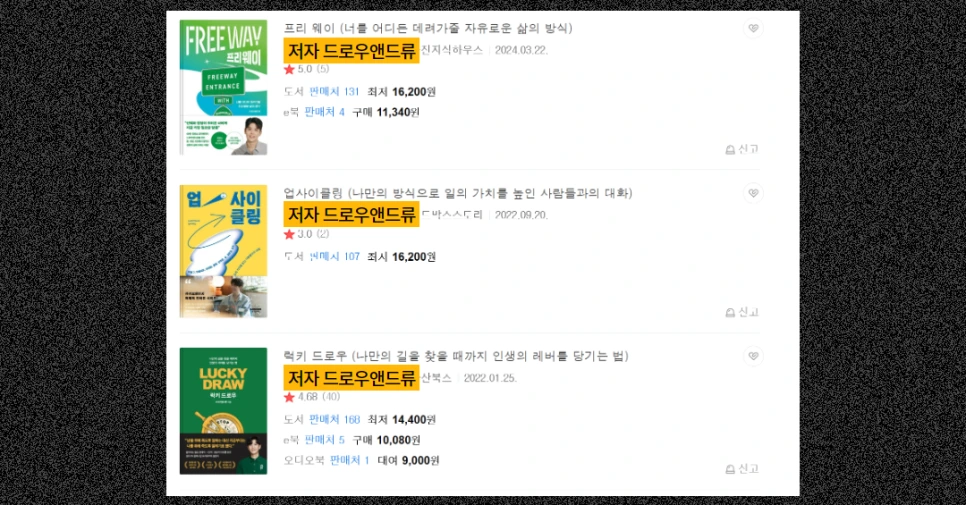View e북 판매처 4 for 프리 웨이
The height and width of the screenshot is (505, 966).
click(x=325, y=112)
